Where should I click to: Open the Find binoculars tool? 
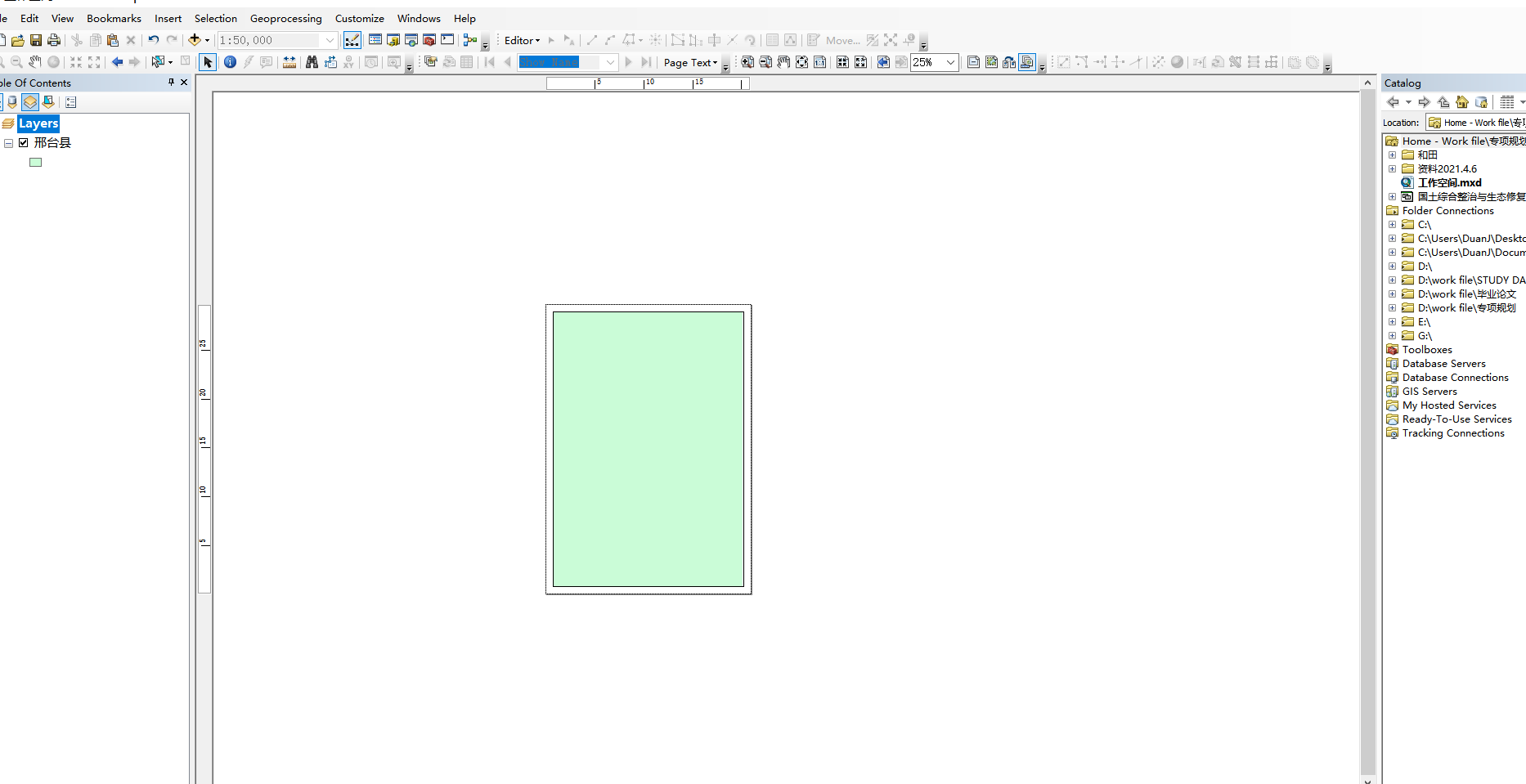[312, 62]
